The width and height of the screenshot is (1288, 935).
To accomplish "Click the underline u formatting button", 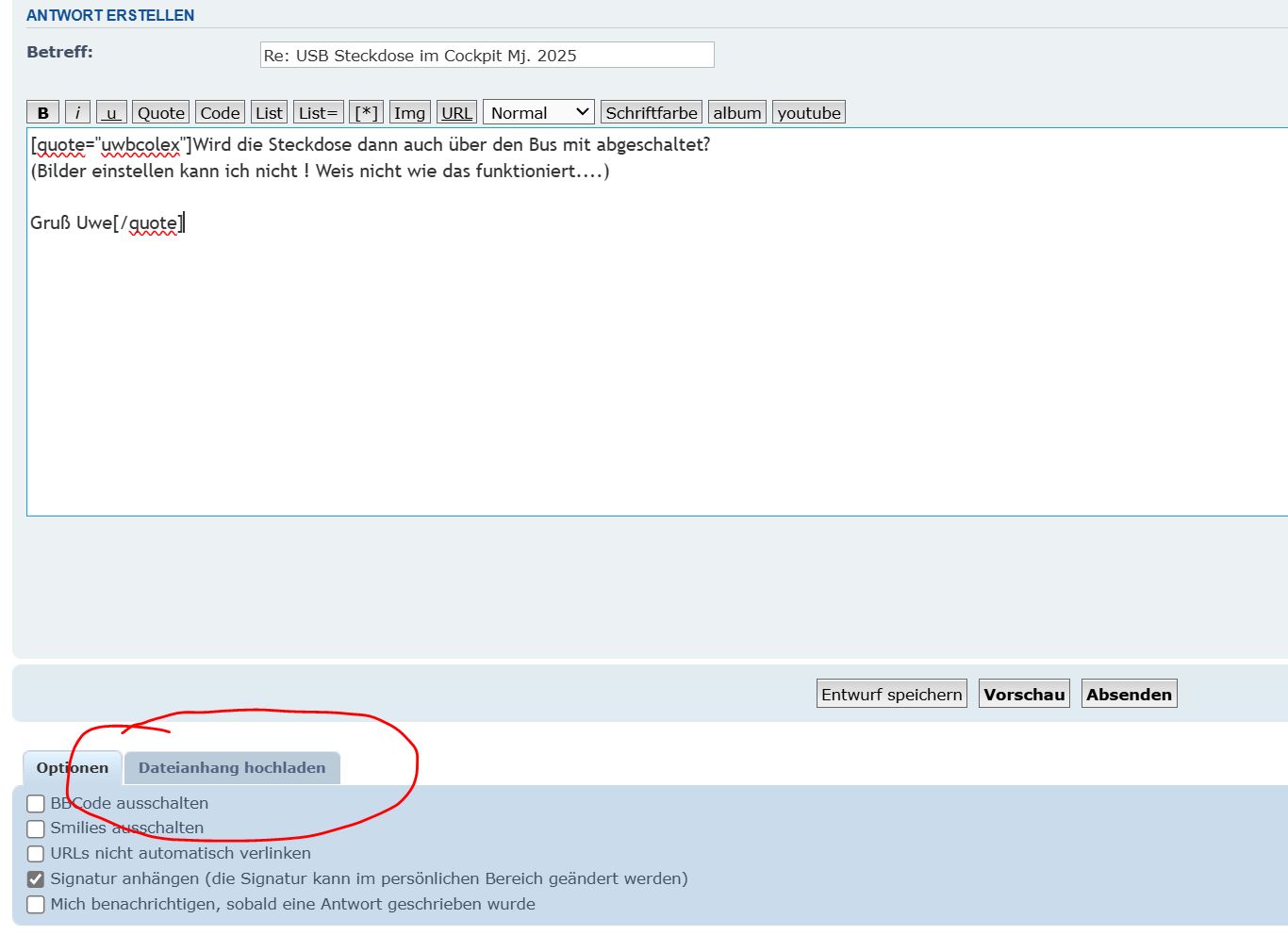I will coord(111,113).
